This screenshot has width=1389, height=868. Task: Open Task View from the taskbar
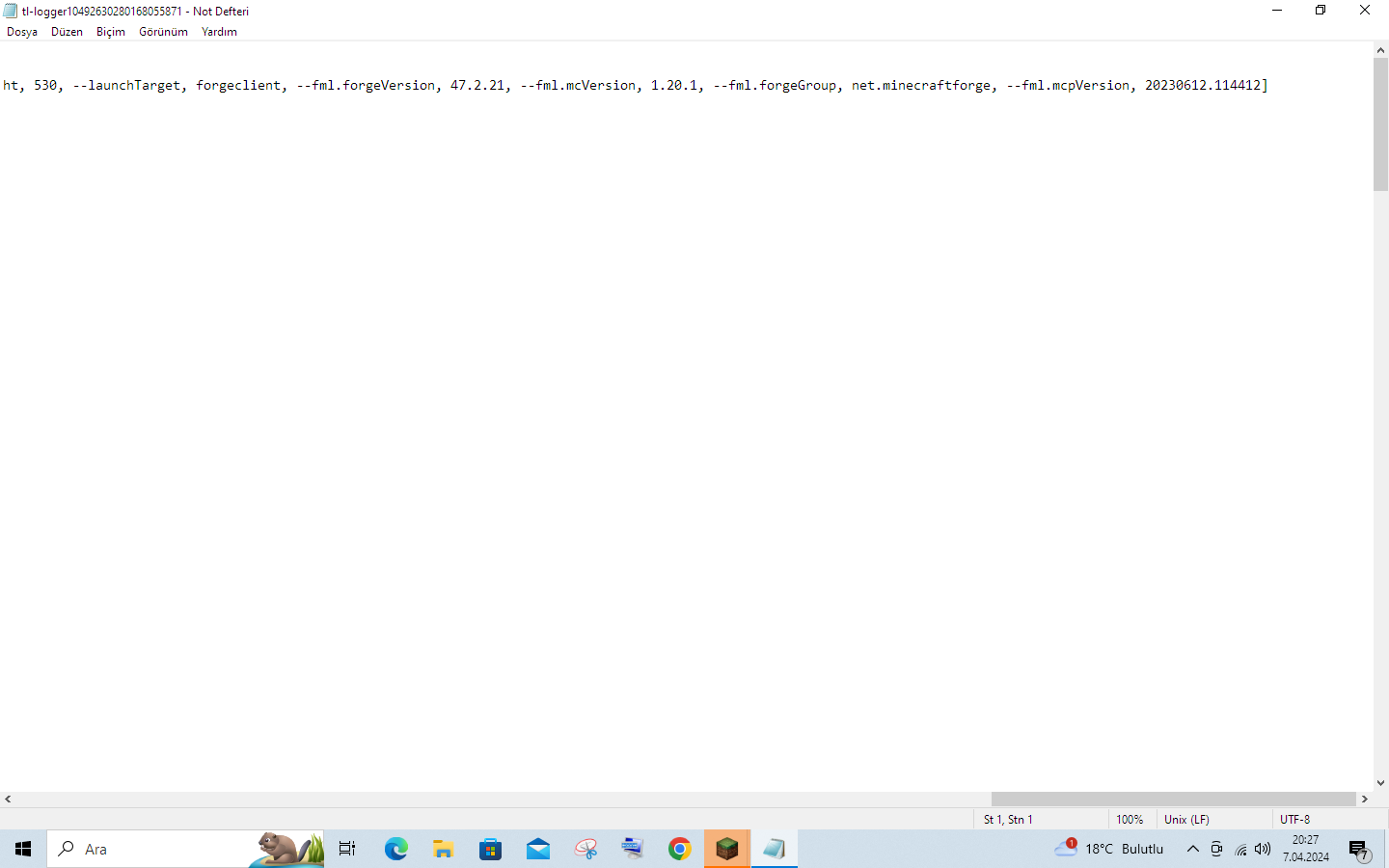[347, 849]
